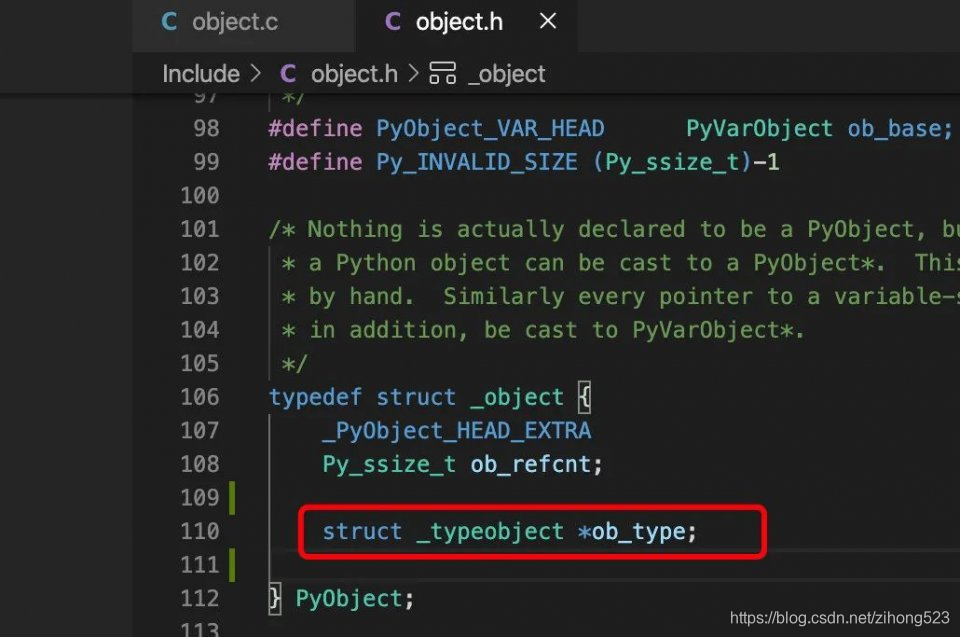Click the PyObject typedef name on line 112

349,598
